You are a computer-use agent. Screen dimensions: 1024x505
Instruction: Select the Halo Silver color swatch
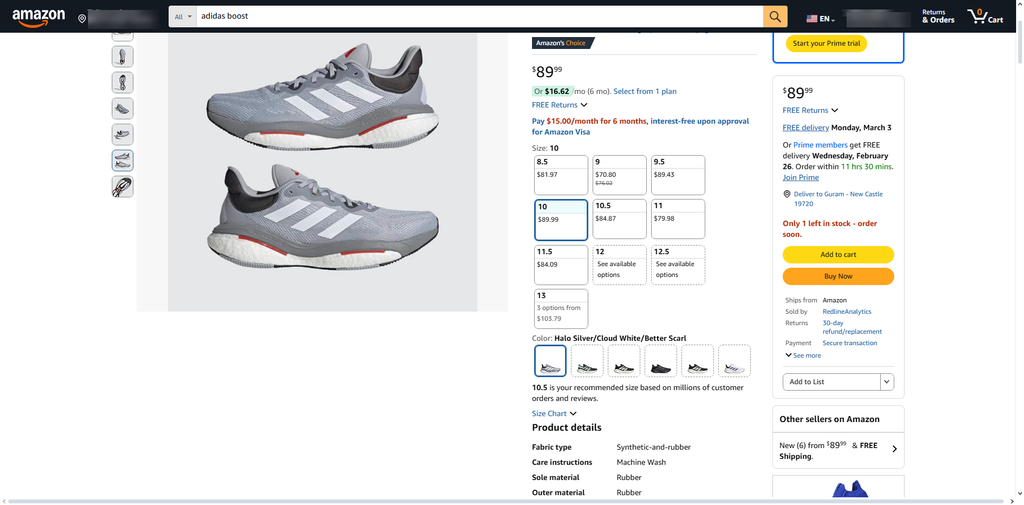pos(550,361)
